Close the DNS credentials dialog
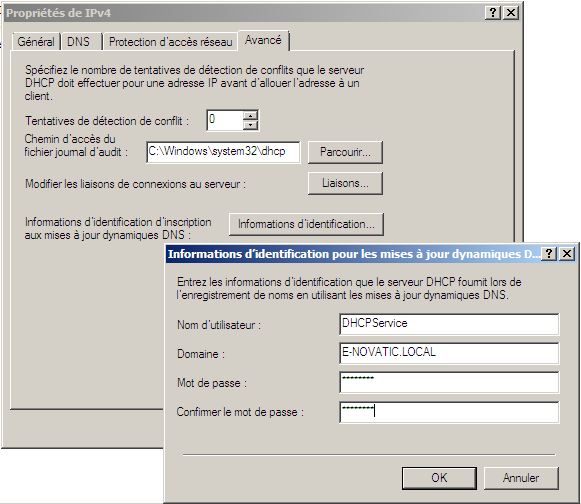The image size is (581, 504). [567, 254]
